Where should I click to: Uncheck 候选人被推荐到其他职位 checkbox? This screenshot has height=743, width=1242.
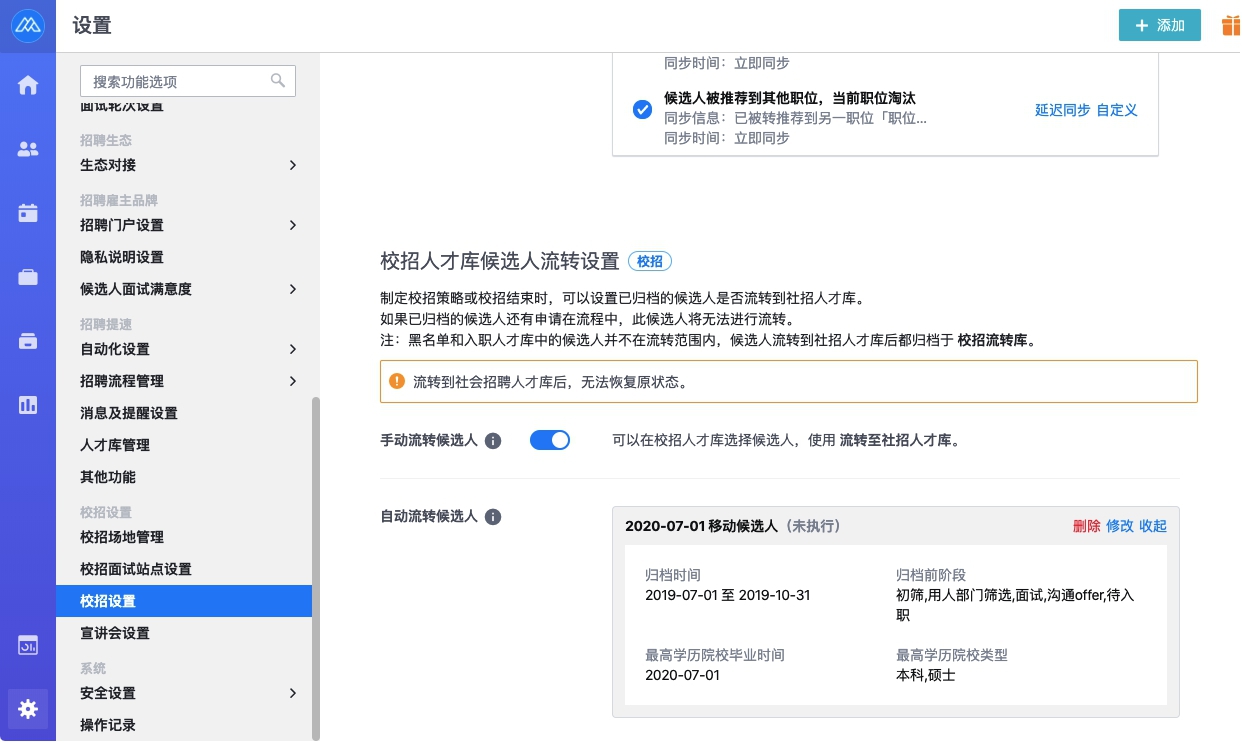tap(643, 110)
